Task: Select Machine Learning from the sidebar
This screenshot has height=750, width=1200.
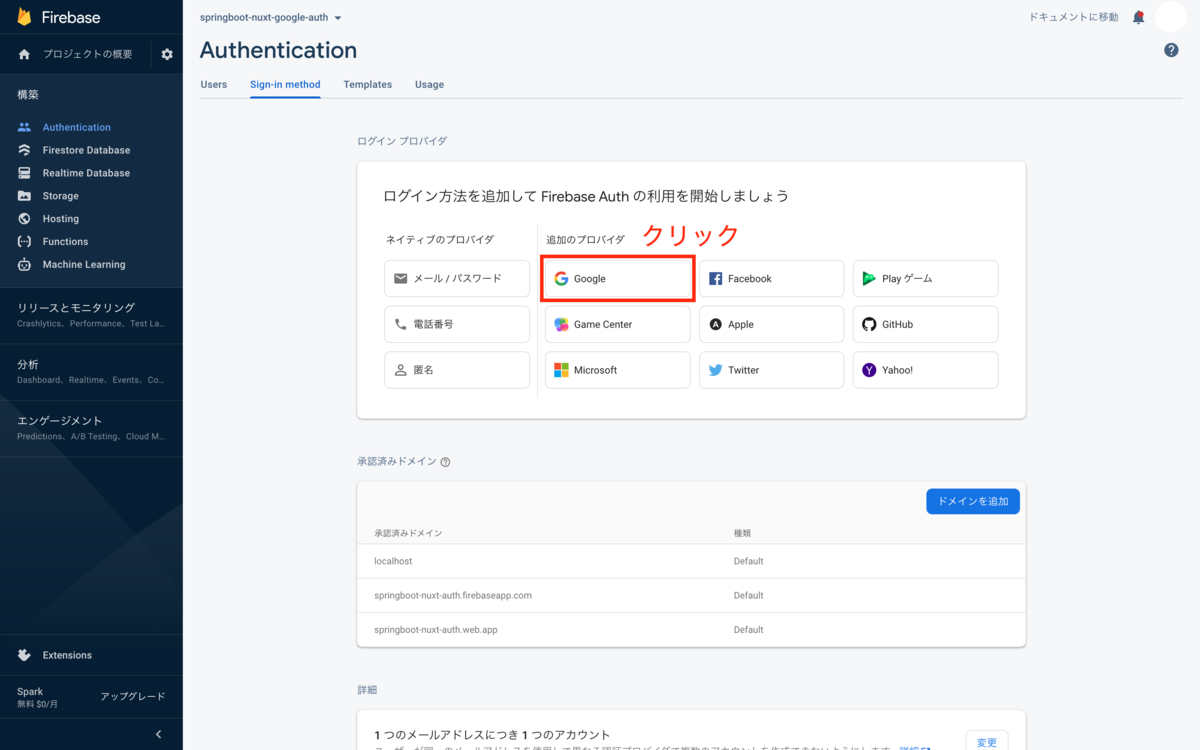Action: (84, 265)
